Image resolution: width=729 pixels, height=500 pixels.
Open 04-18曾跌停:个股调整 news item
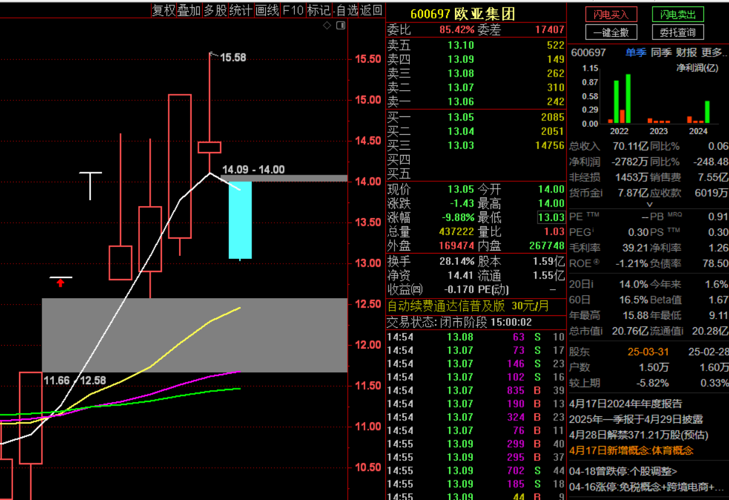click(623, 471)
